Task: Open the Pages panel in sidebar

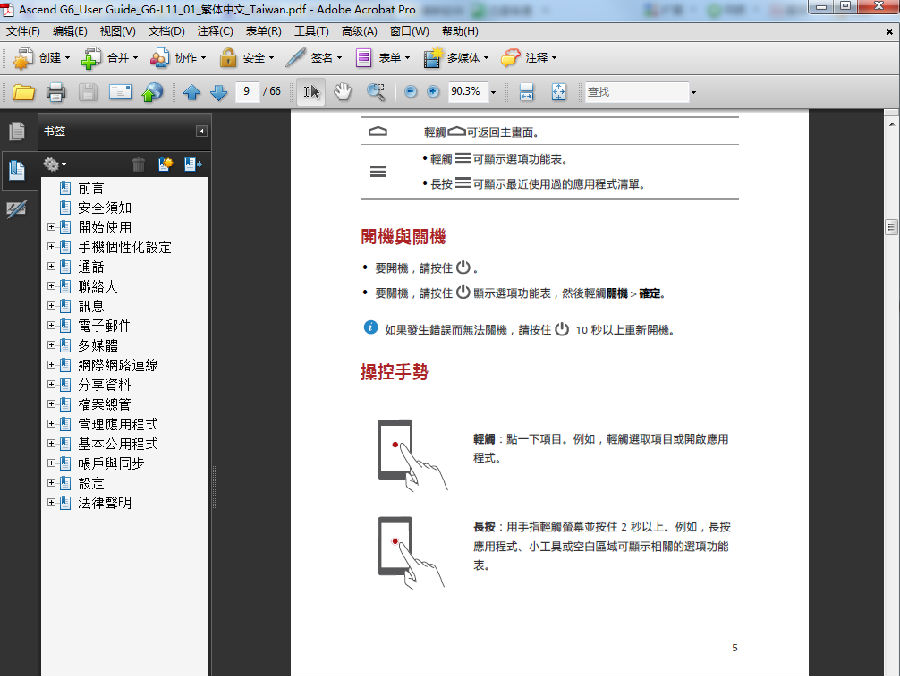Action: click(17, 131)
